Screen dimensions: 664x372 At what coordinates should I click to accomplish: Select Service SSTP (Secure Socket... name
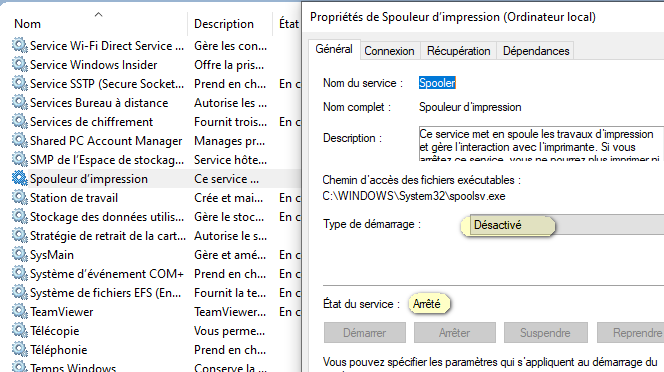click(107, 83)
